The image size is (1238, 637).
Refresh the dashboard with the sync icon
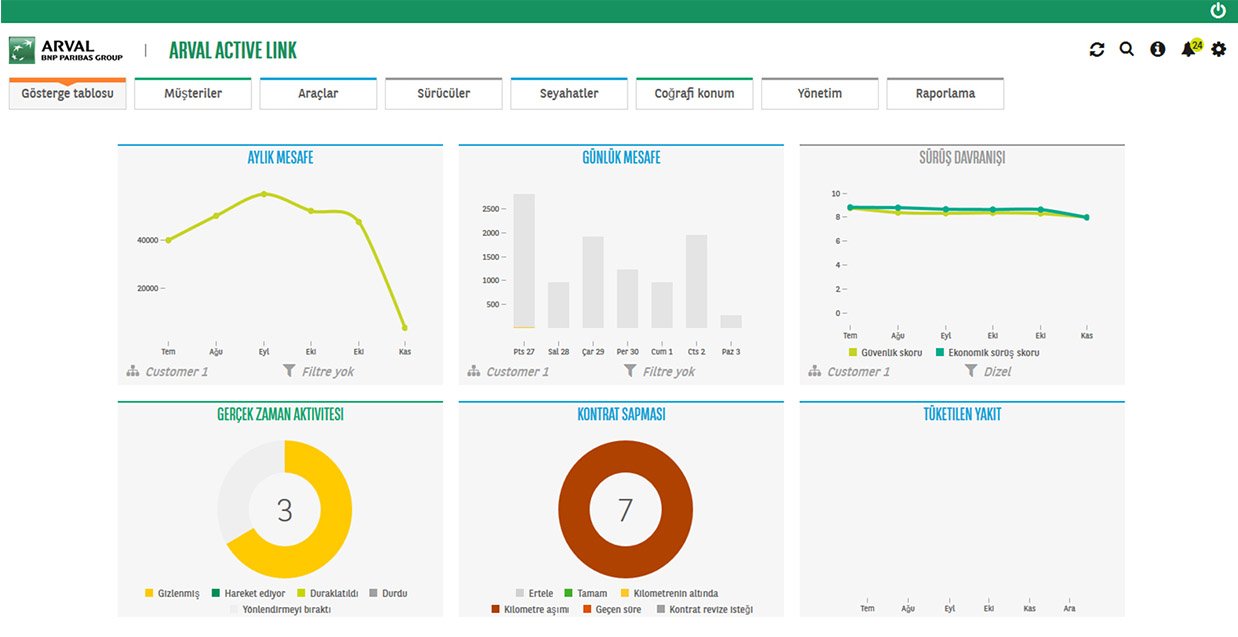point(1097,49)
